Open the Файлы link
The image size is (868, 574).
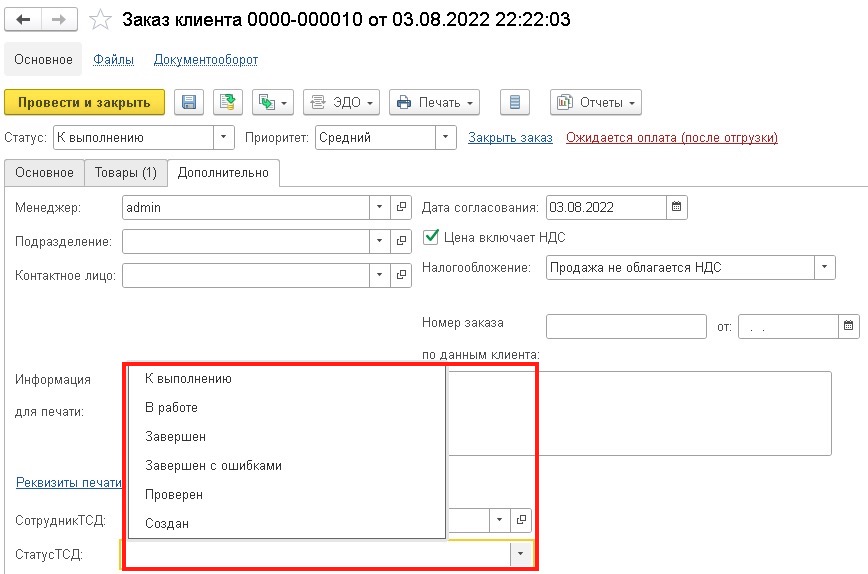pos(113,59)
